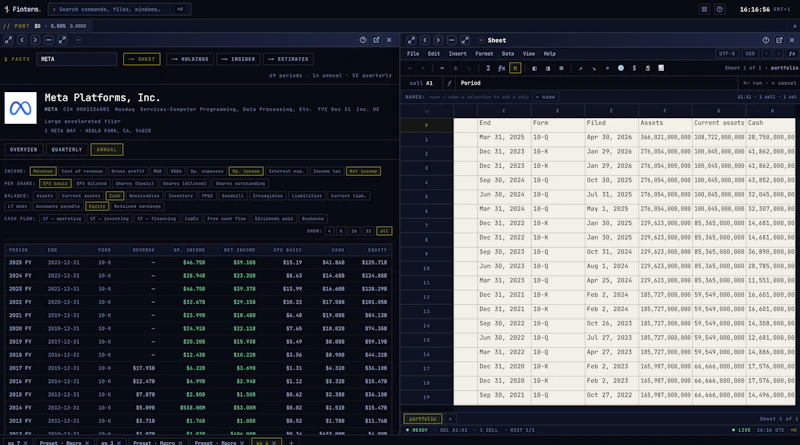The image size is (800, 445).
Task: Open the fx function inserter in Sheet toolbar
Action: [x=502, y=68]
